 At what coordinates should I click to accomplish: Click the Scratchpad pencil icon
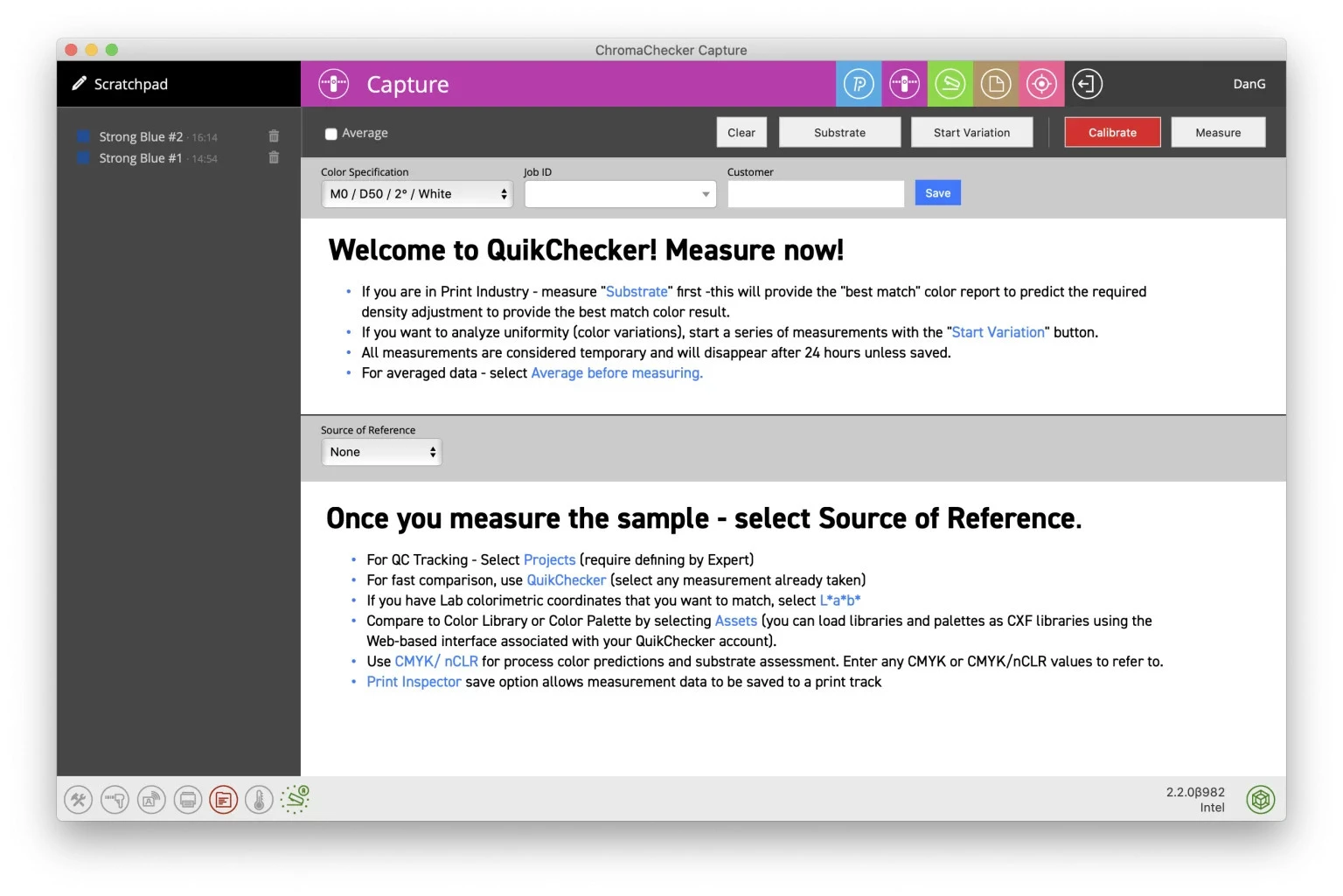[79, 83]
